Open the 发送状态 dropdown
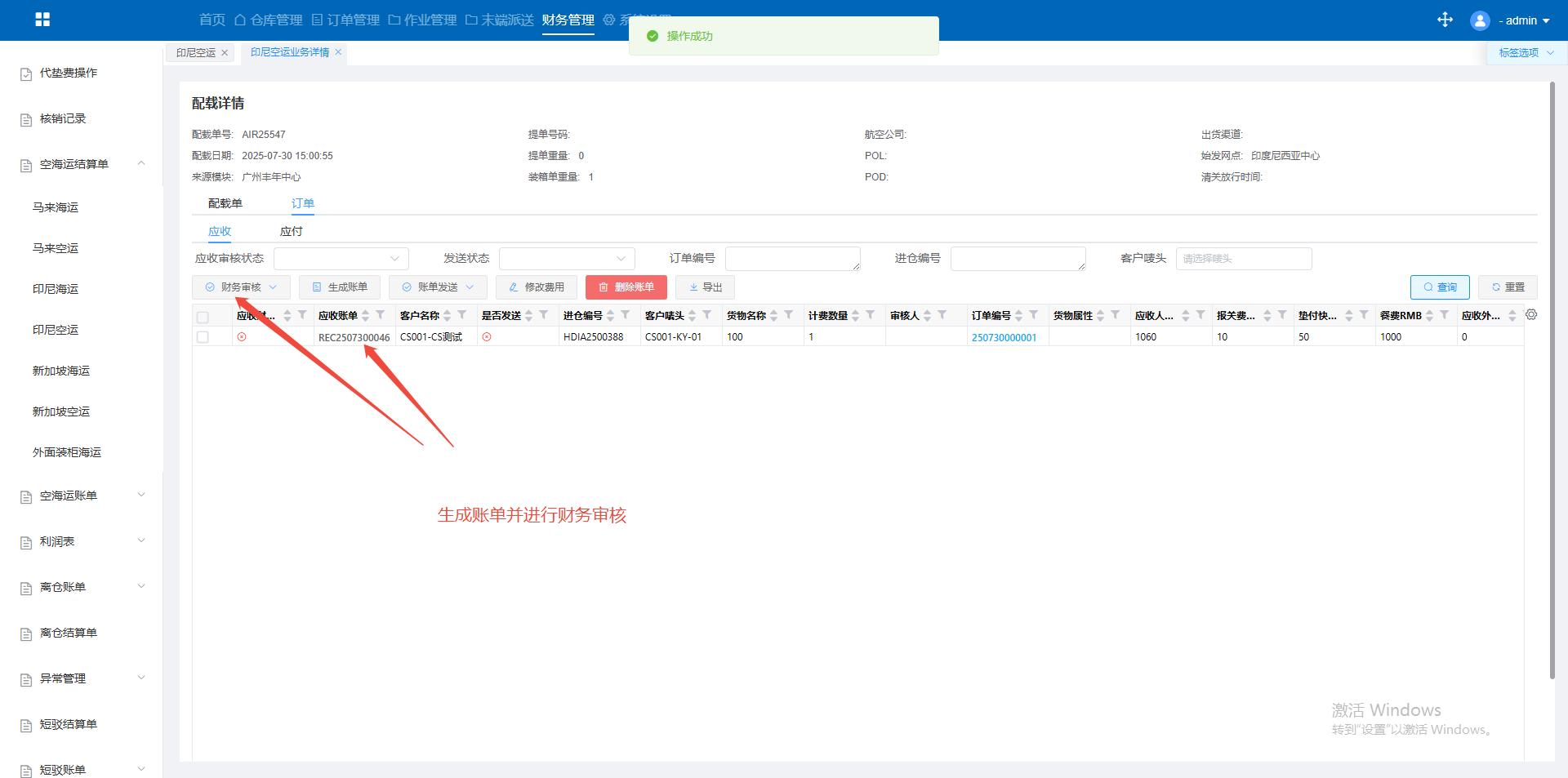Screen dimensions: 1568x778 point(567,259)
